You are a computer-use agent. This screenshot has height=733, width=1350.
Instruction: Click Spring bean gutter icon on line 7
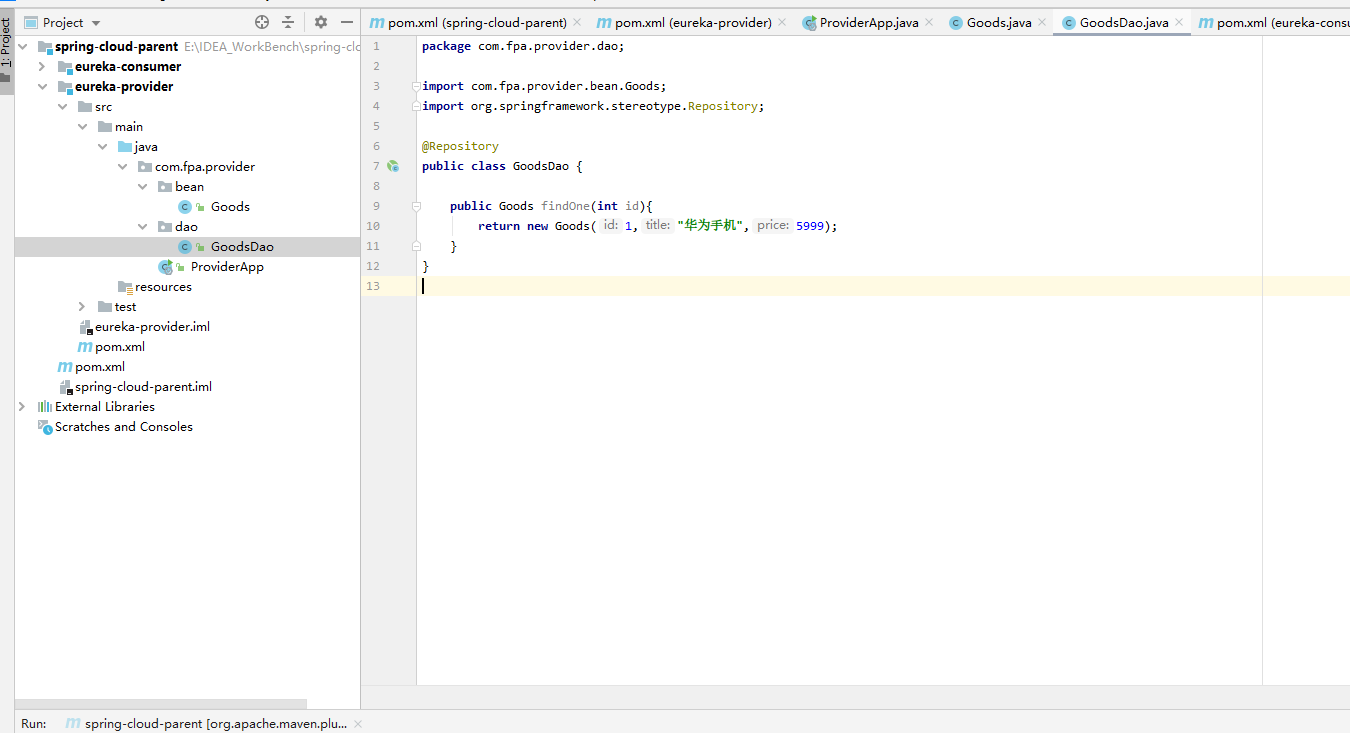coord(393,166)
